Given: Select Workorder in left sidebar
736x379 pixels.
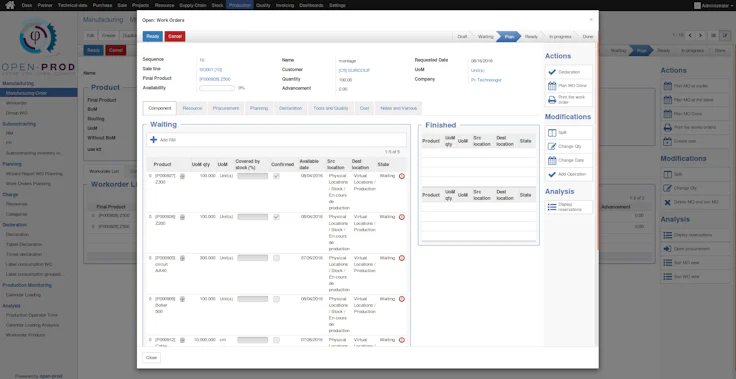Looking at the screenshot, I should tap(16, 103).
